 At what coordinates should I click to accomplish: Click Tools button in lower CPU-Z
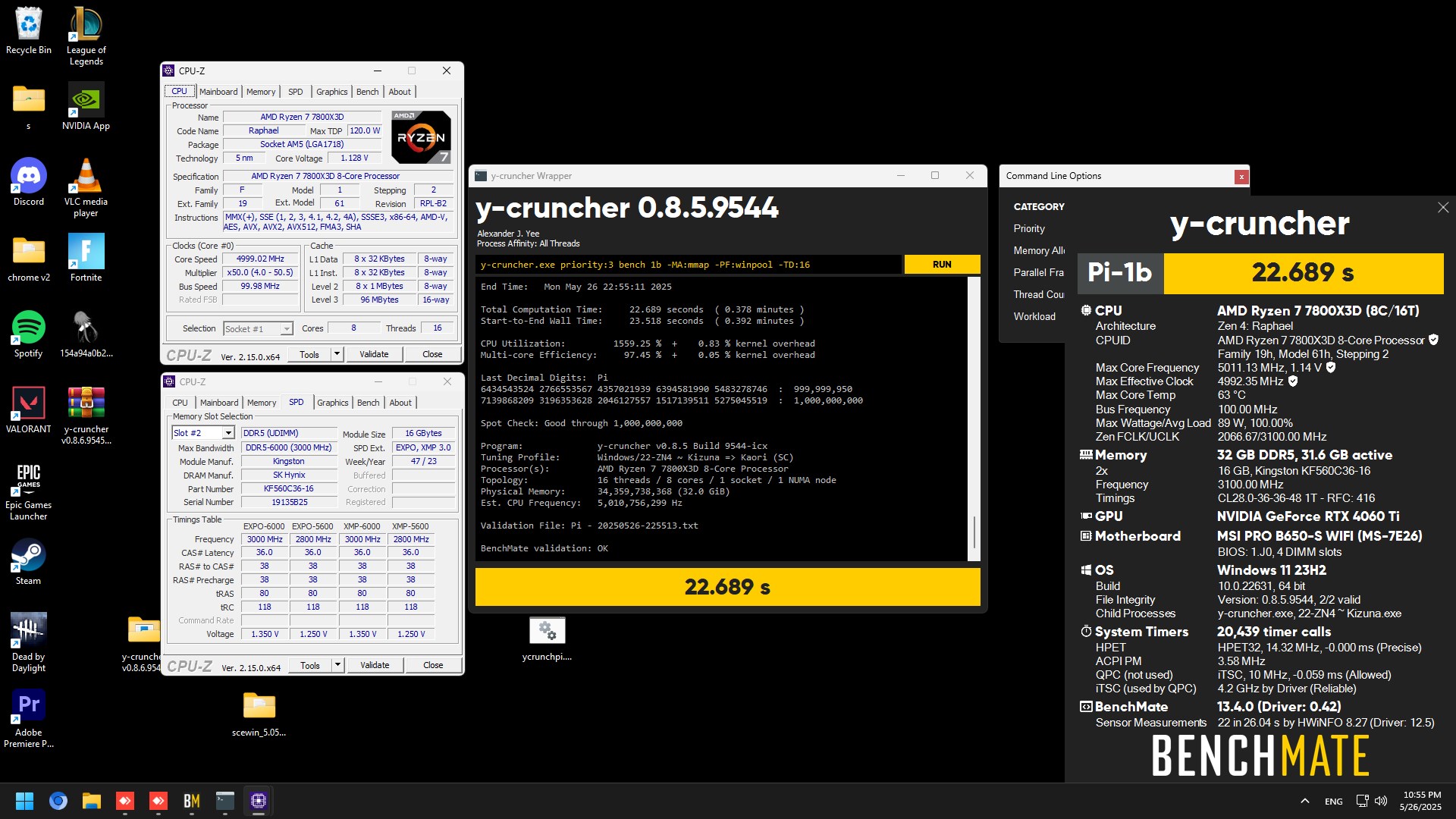[310, 665]
